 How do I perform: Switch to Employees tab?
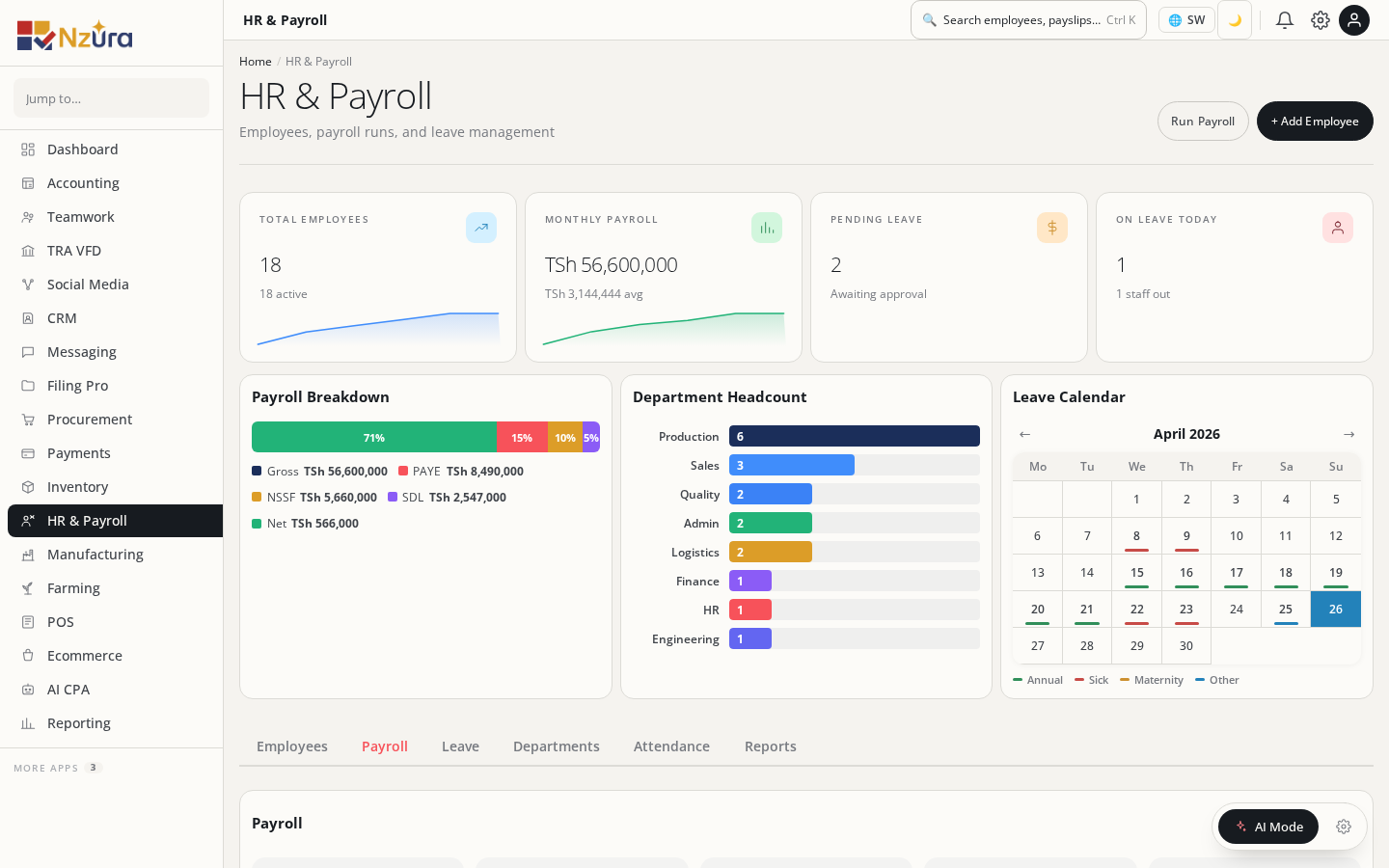[292, 746]
